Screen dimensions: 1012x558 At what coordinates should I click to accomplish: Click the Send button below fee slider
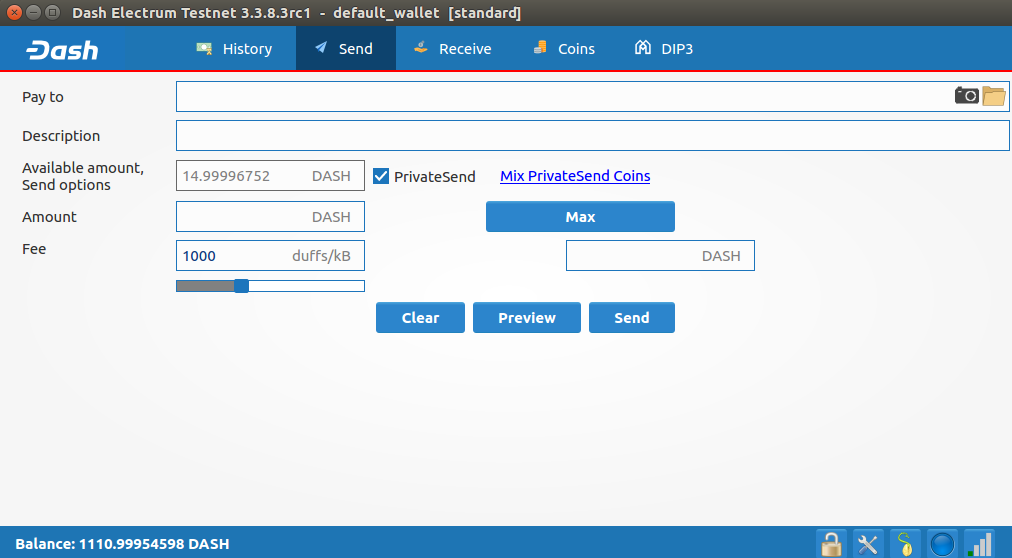pos(632,317)
